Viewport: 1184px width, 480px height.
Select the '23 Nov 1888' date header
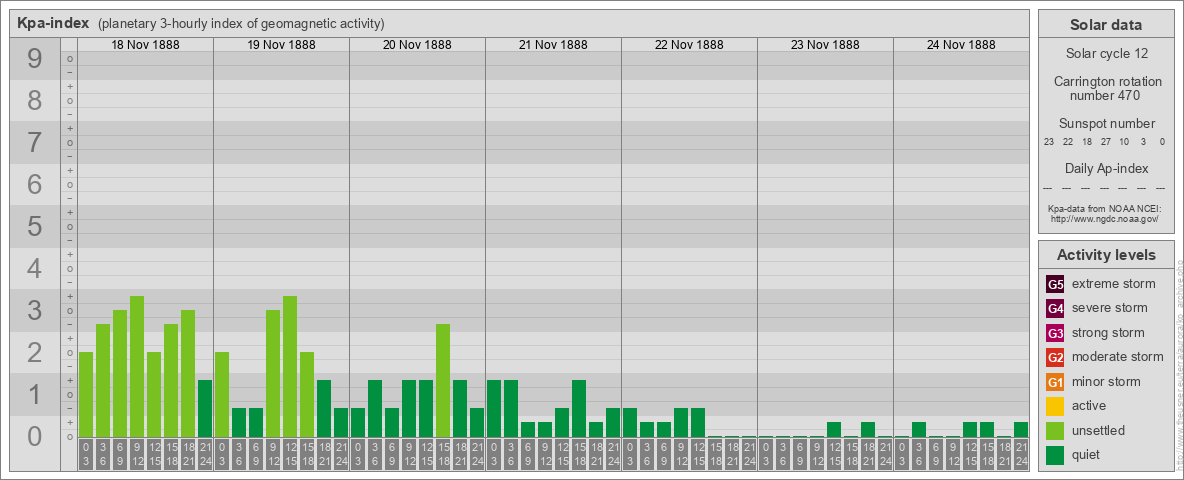(825, 45)
